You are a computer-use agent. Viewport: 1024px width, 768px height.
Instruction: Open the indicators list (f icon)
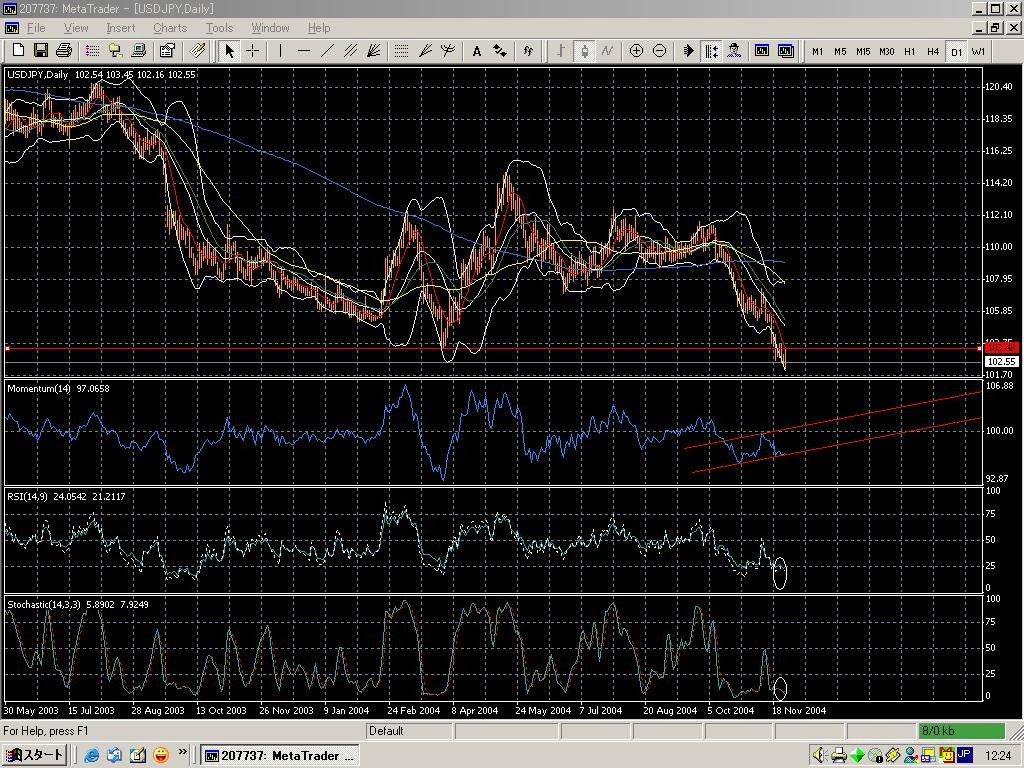click(x=528, y=51)
